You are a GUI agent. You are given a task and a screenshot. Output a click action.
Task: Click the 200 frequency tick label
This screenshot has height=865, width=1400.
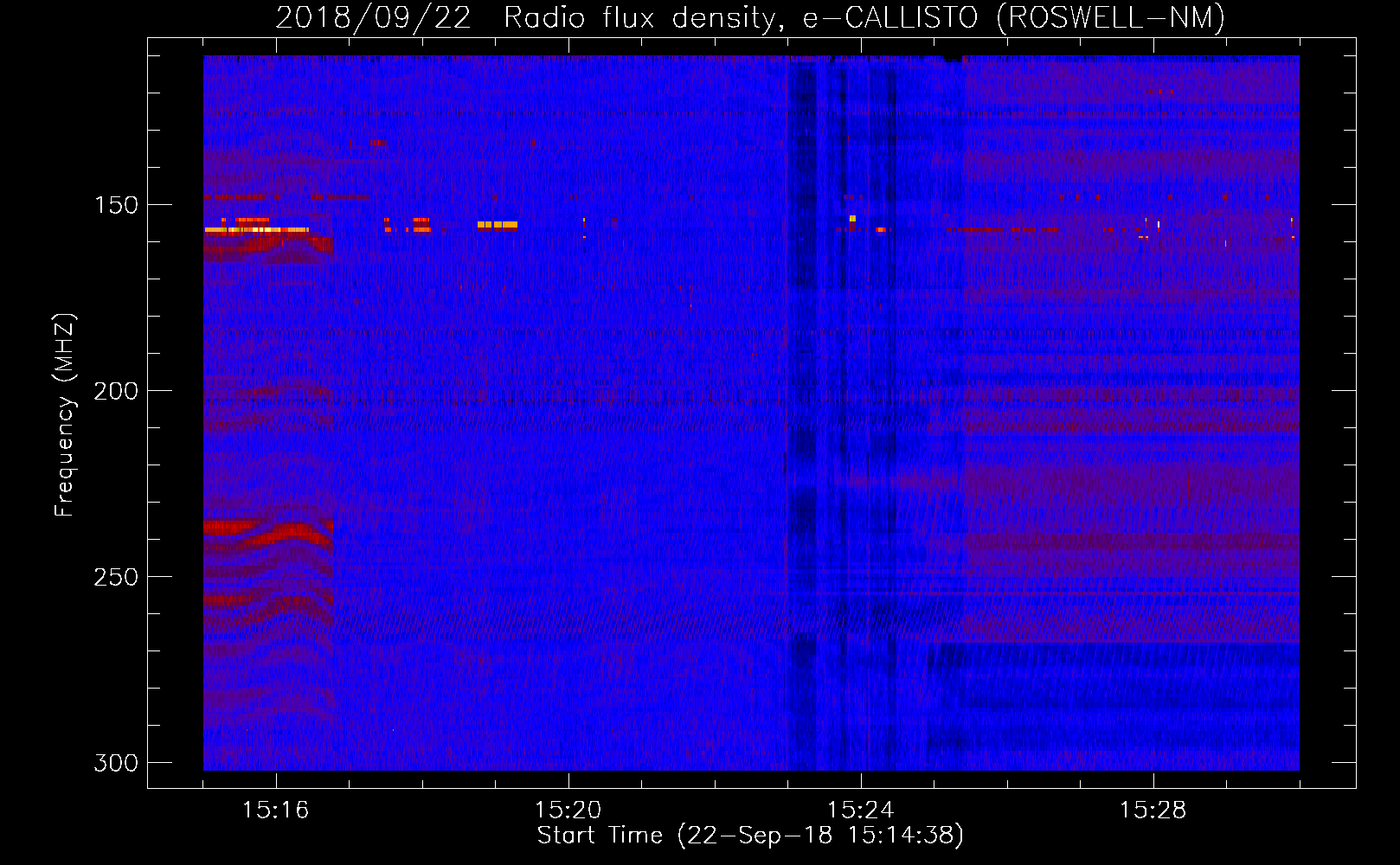[x=116, y=391]
